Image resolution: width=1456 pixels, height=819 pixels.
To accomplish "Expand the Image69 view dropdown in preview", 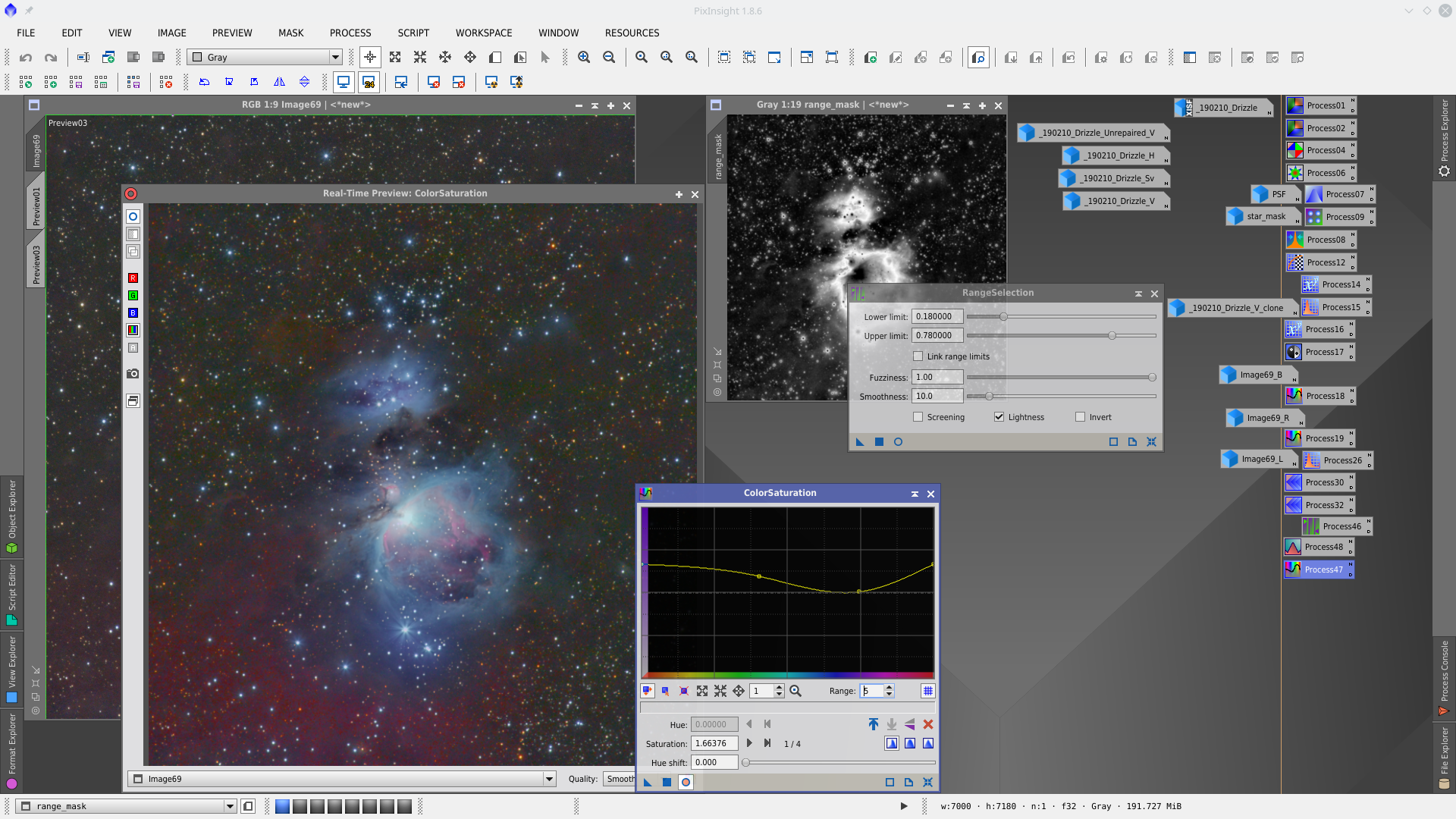I will [549, 779].
